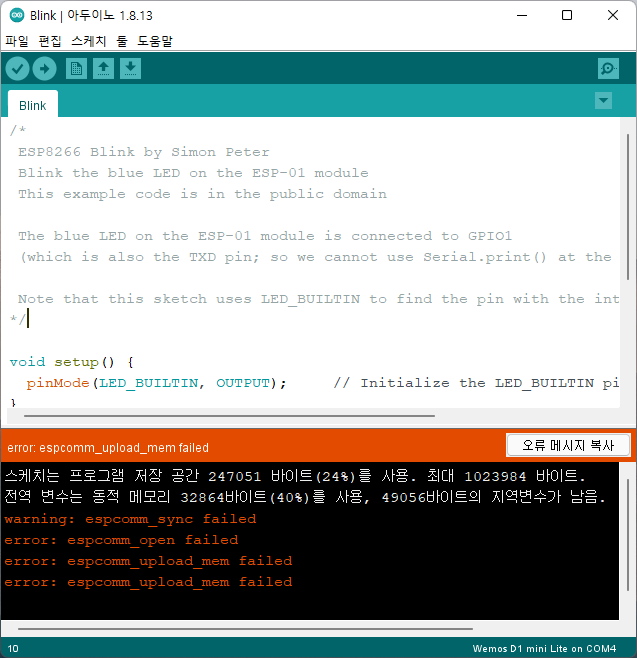Click the '(which is also the TXD pin' line

coord(316,257)
